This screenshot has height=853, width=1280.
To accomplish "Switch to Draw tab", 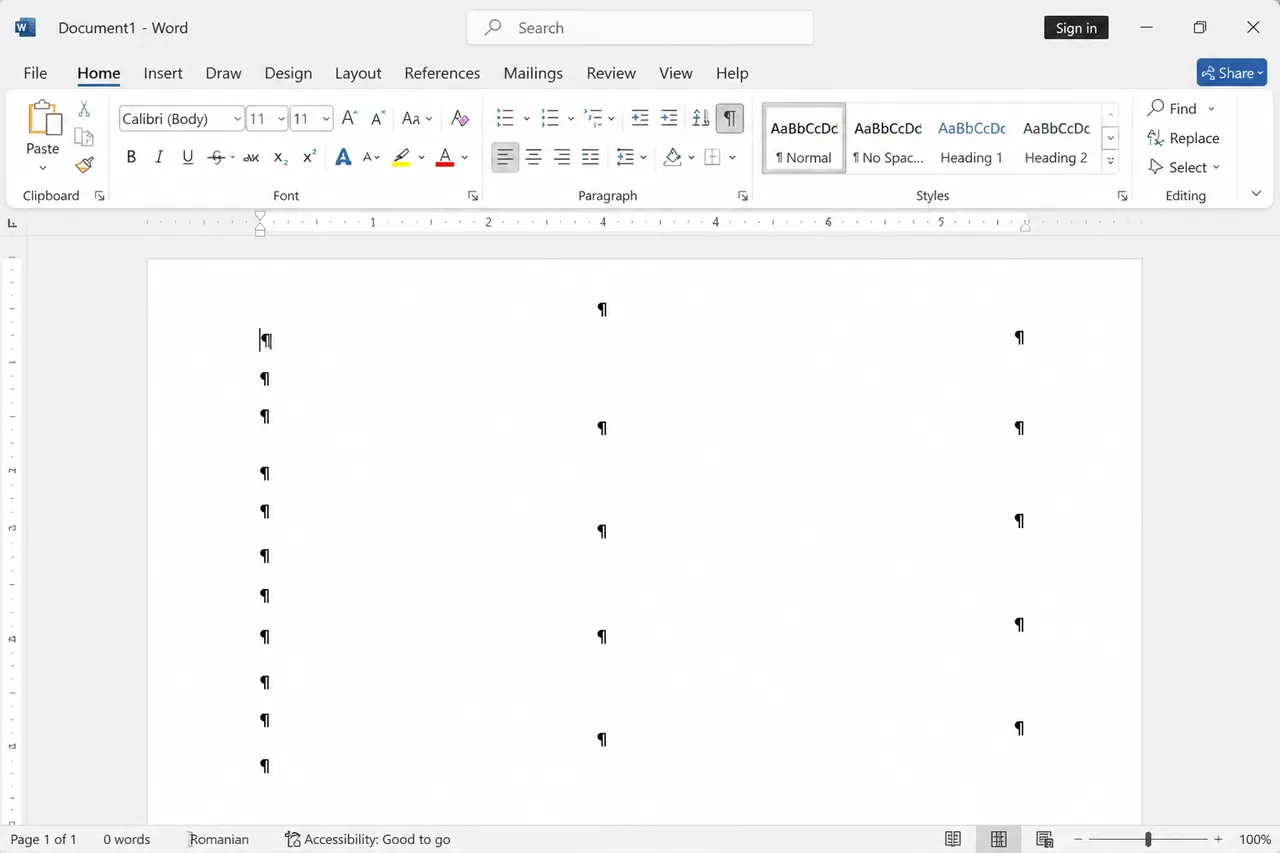I will pyautogui.click(x=223, y=73).
